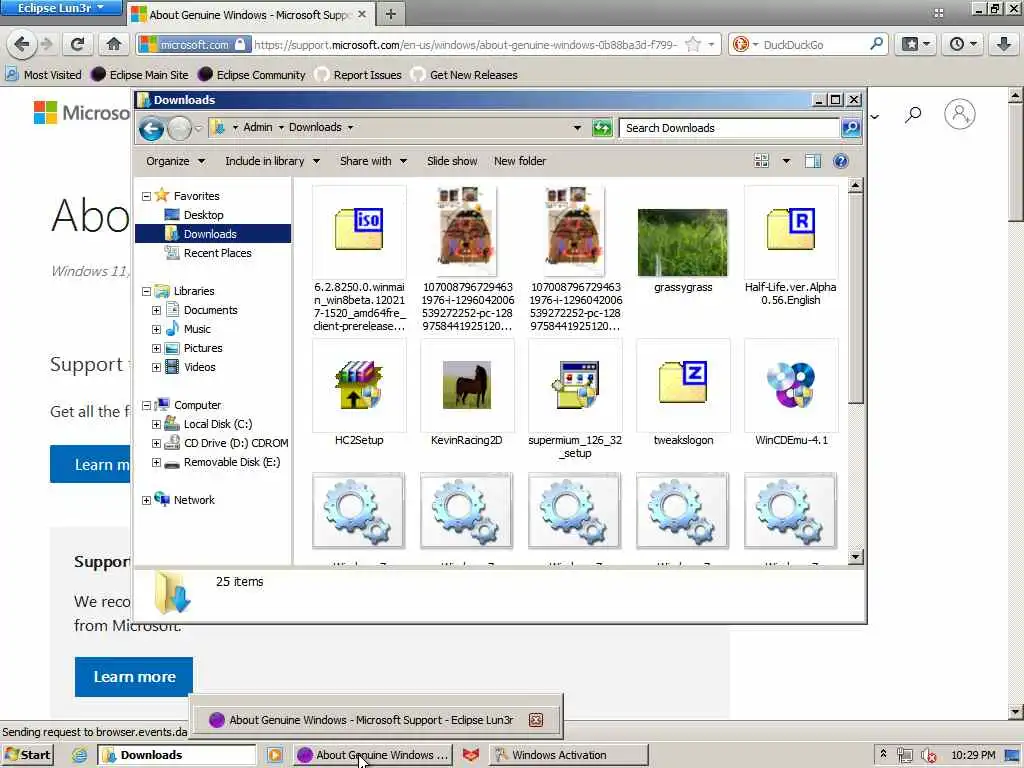This screenshot has width=1024, height=768.
Task: Switch to Windows Activation taskbar button
Action: (x=569, y=755)
